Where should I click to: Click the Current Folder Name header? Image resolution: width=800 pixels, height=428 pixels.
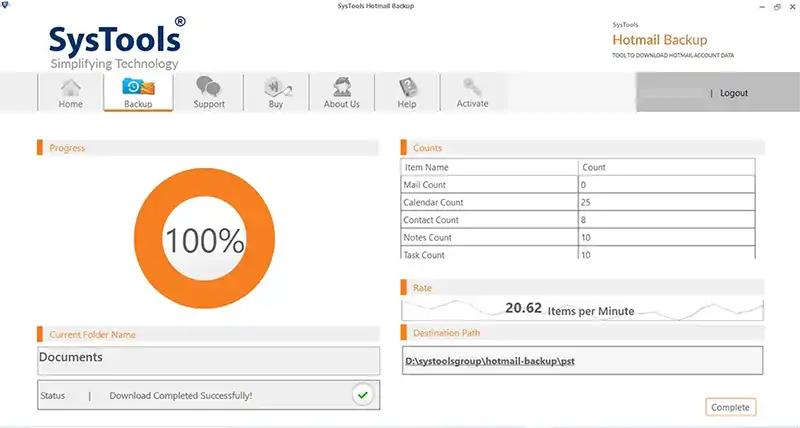pos(208,335)
